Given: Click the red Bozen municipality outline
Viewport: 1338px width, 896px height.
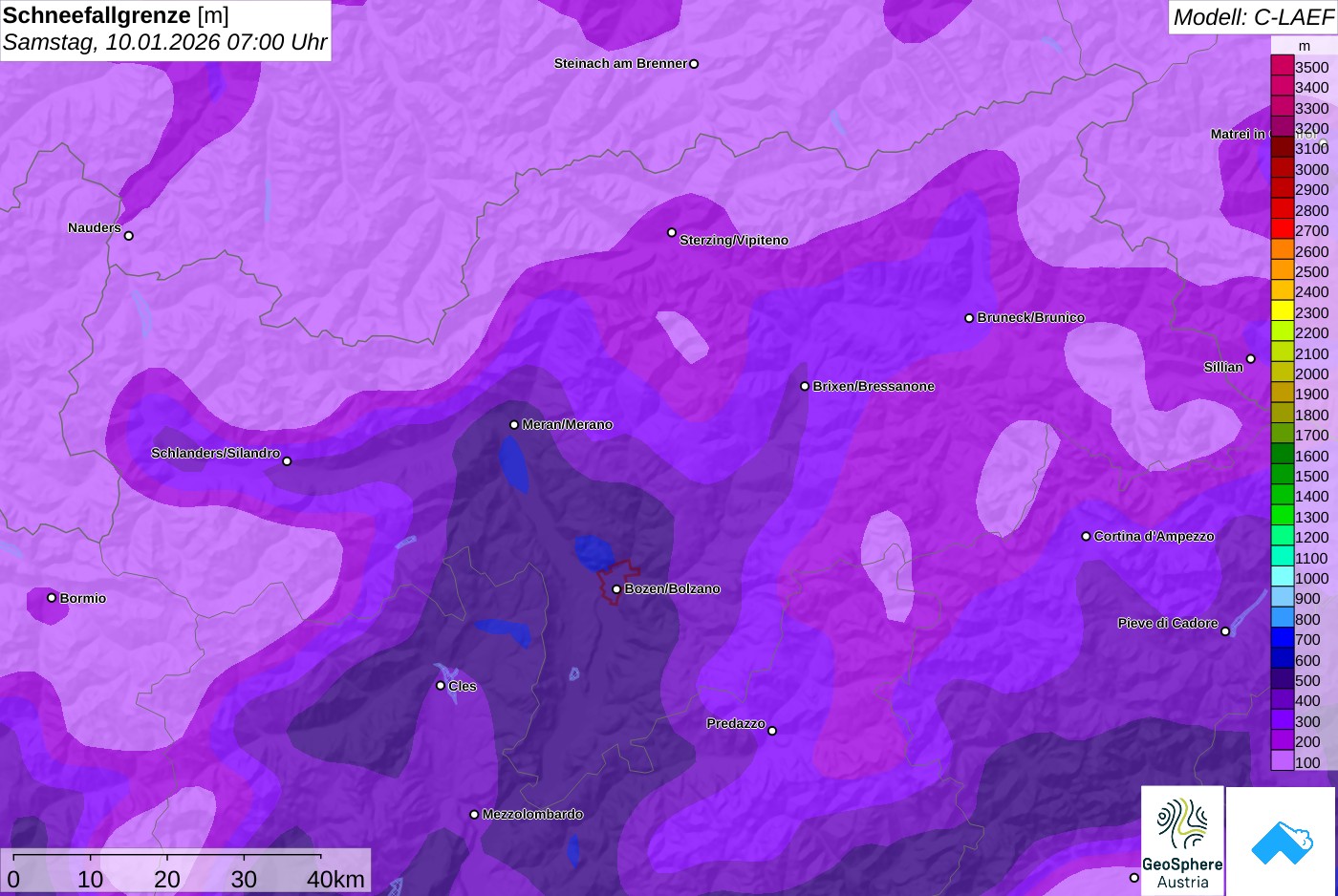Looking at the screenshot, I should 617,582.
